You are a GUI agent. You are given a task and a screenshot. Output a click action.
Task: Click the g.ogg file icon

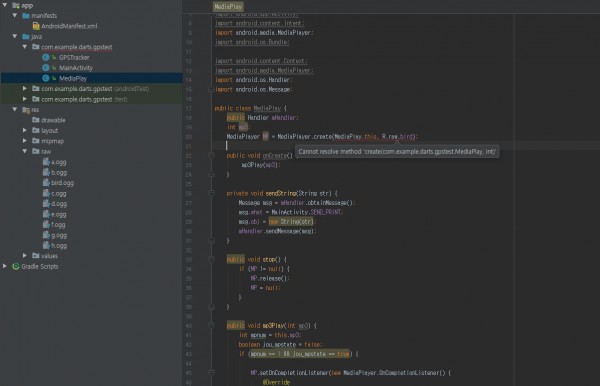[46, 235]
